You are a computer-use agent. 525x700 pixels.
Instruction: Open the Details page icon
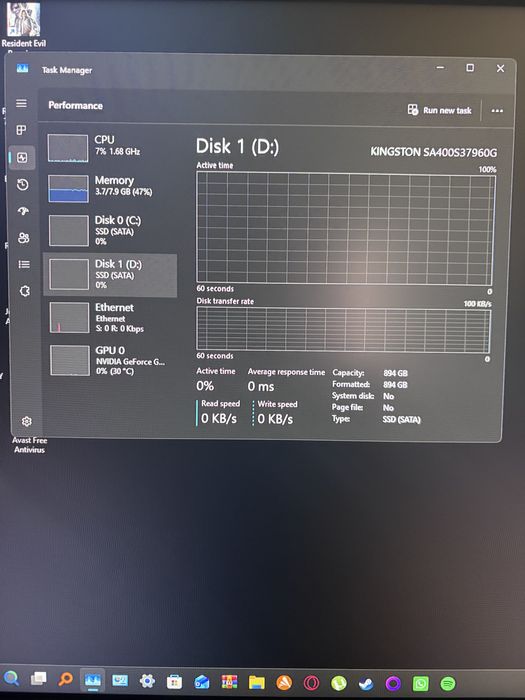pos(24,264)
